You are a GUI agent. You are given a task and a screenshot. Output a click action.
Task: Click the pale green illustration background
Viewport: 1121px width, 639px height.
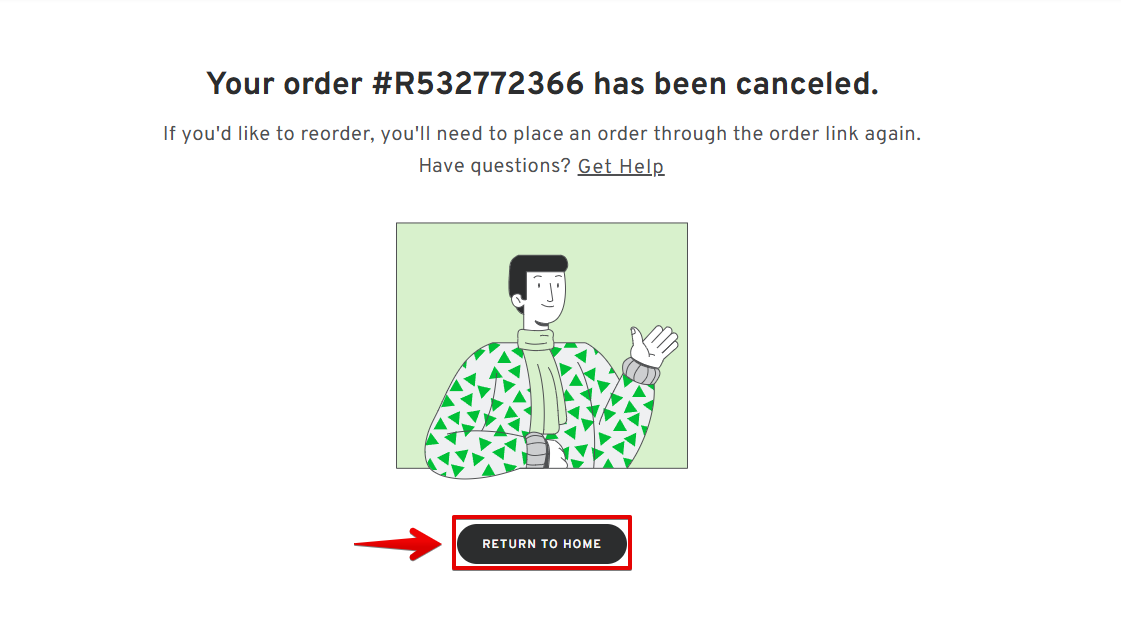tap(443, 286)
